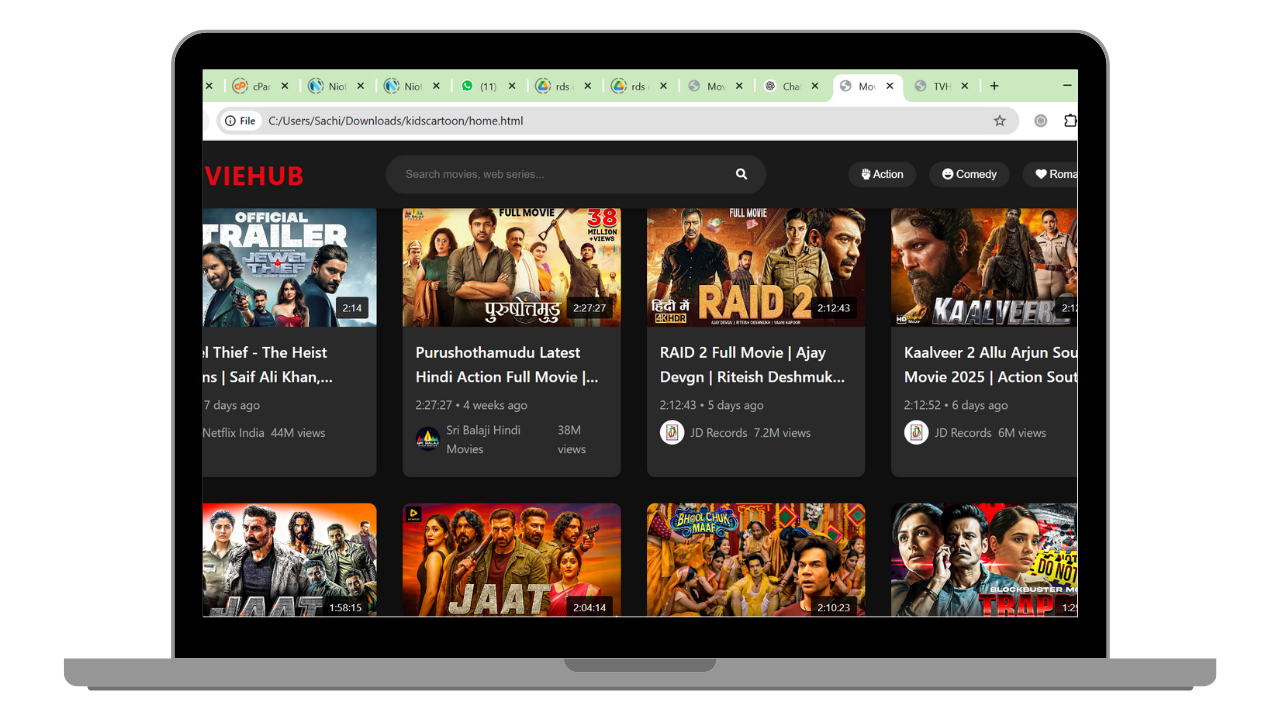Filter movies by Action category
1280x720 pixels.
(882, 174)
